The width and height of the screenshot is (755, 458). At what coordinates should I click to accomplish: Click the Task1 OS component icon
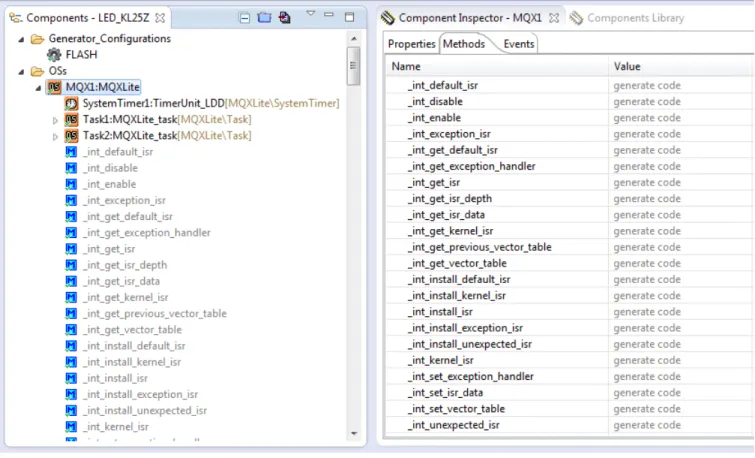[x=71, y=119]
